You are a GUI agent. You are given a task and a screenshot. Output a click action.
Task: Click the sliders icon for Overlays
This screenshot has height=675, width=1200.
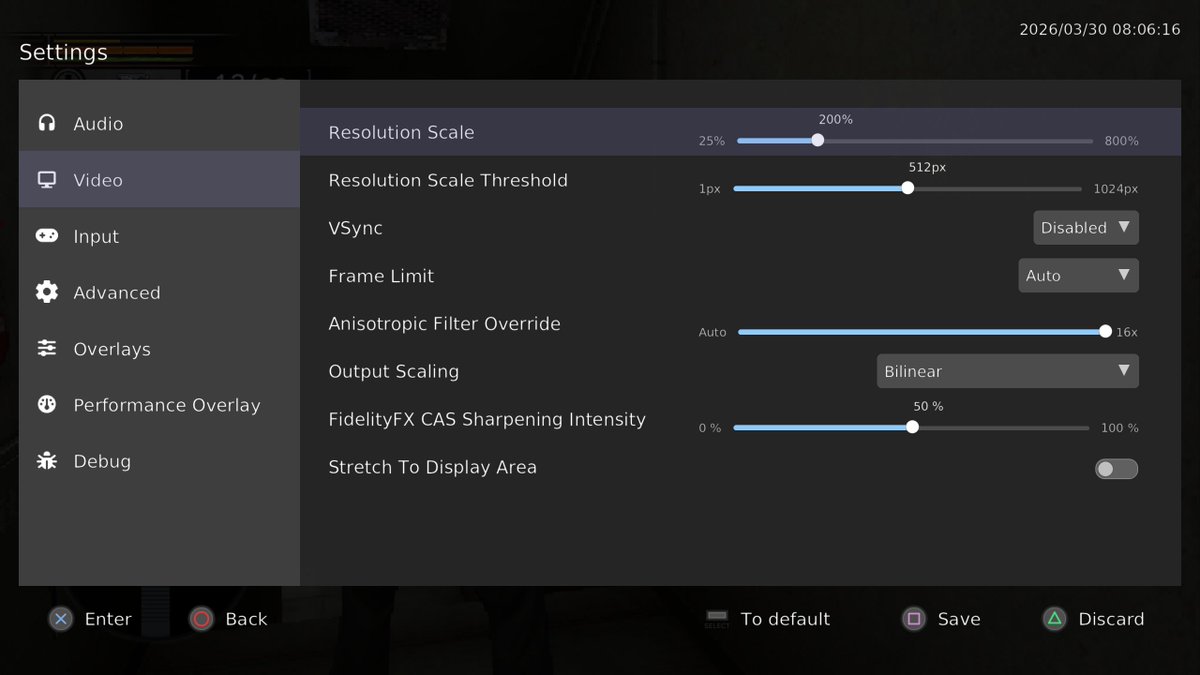[x=47, y=348]
